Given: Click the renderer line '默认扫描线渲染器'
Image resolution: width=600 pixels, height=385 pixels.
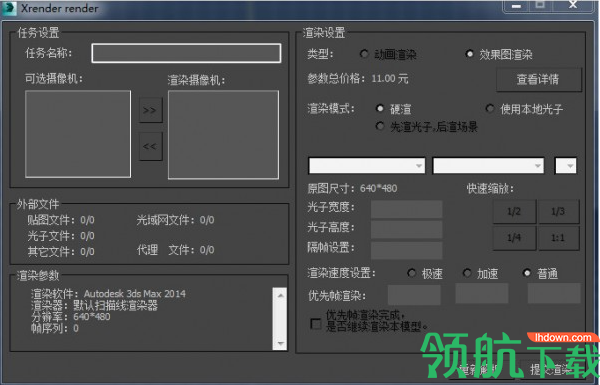Looking at the screenshot, I should click(115, 305).
